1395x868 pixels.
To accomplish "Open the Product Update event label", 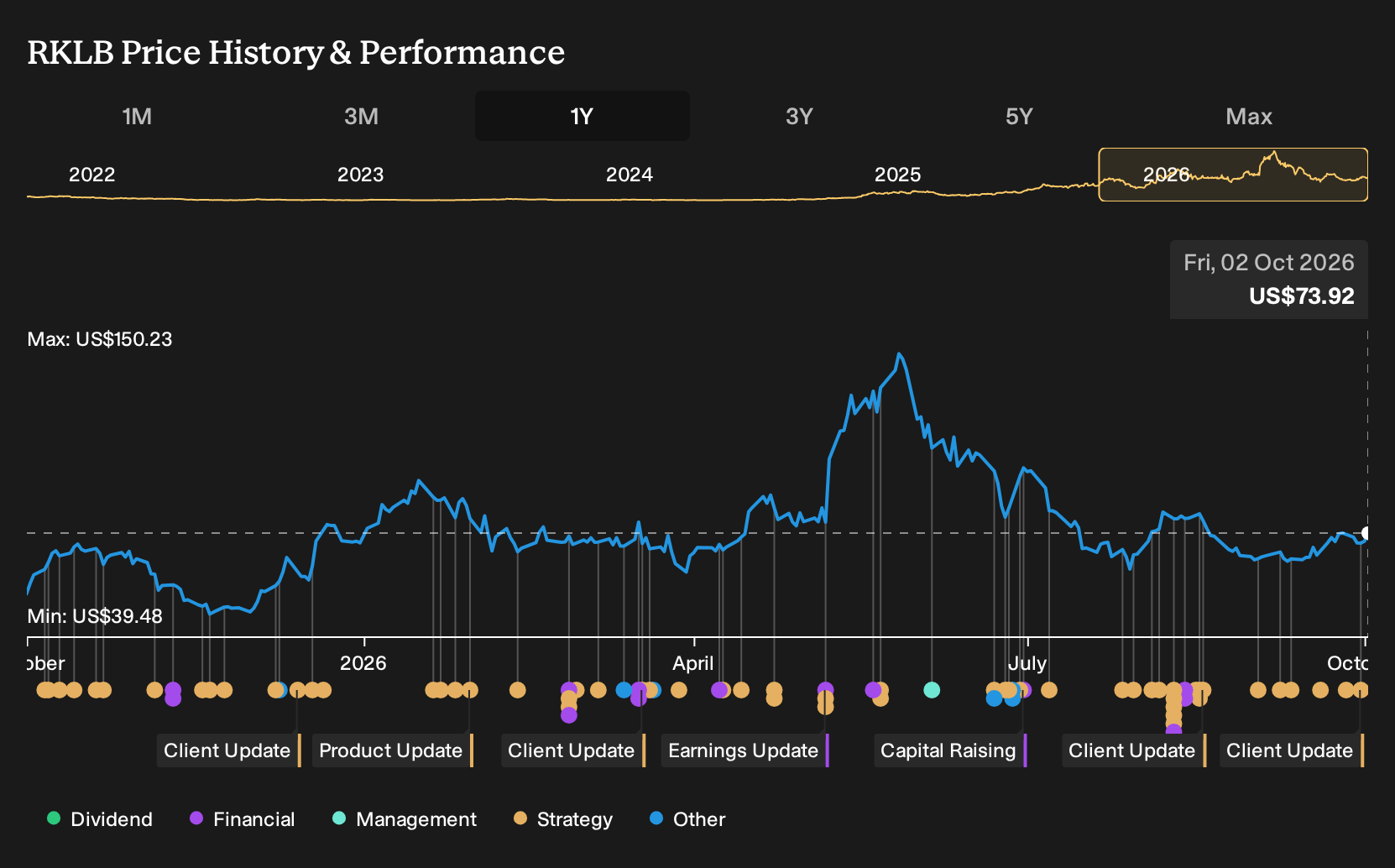I will (393, 750).
